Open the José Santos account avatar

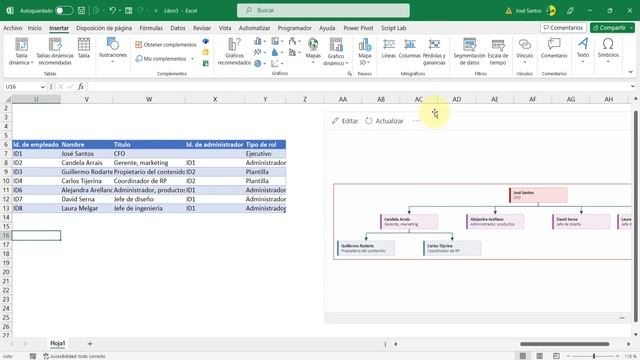pyautogui.click(x=551, y=11)
